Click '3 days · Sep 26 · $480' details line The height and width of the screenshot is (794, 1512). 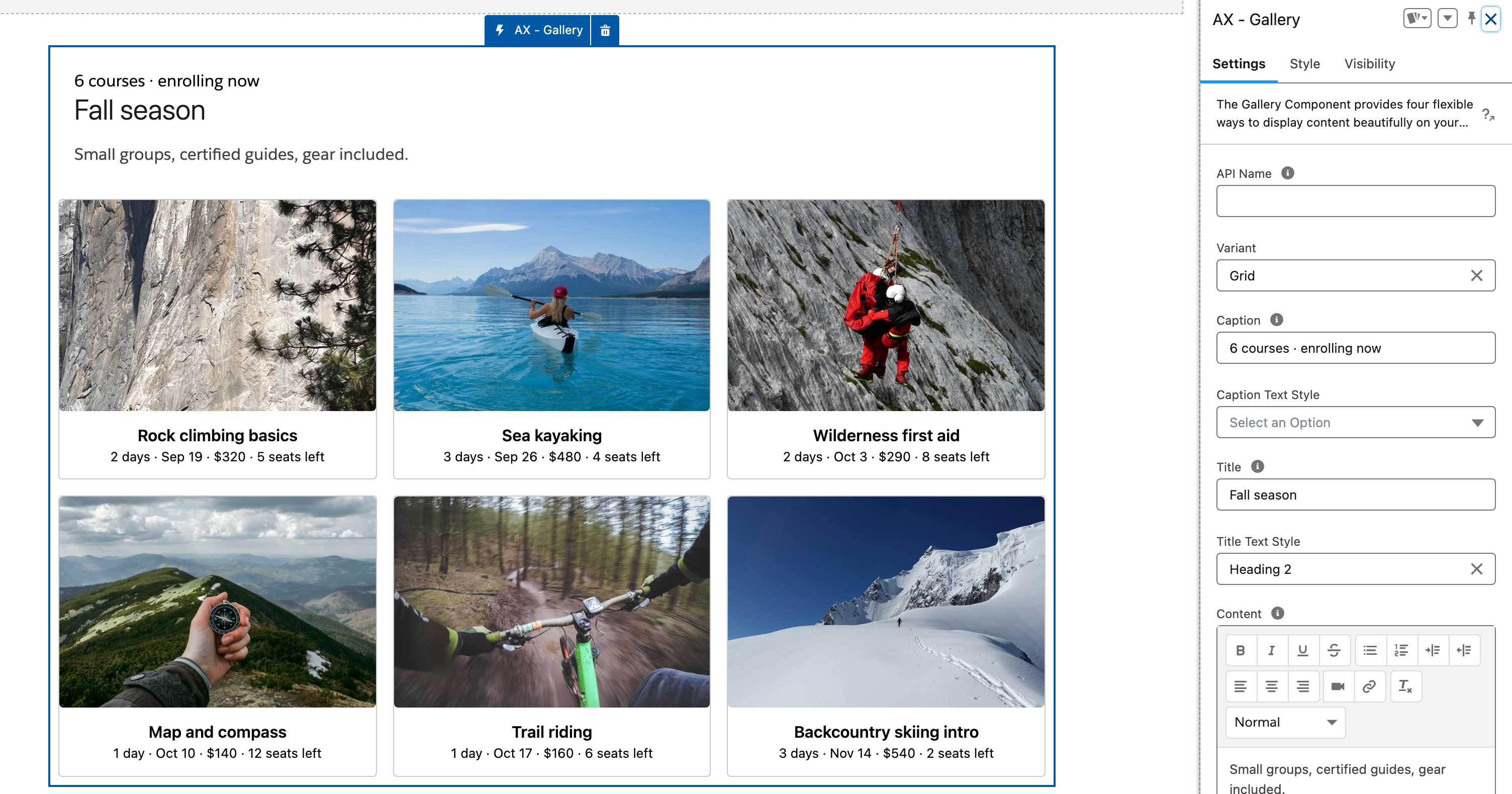pyautogui.click(x=552, y=457)
